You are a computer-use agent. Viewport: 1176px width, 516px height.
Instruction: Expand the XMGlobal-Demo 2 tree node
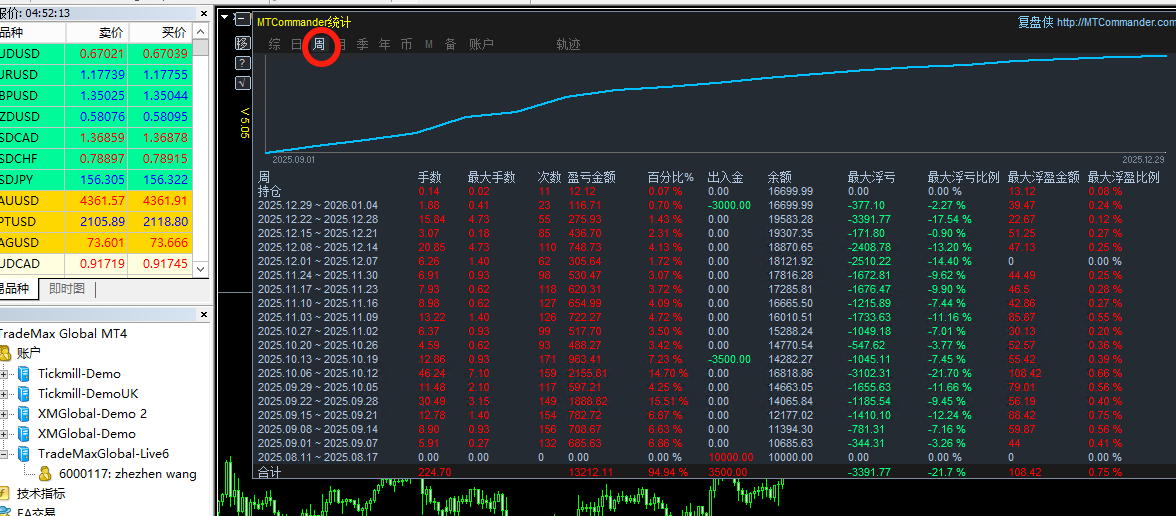[x=4, y=414]
